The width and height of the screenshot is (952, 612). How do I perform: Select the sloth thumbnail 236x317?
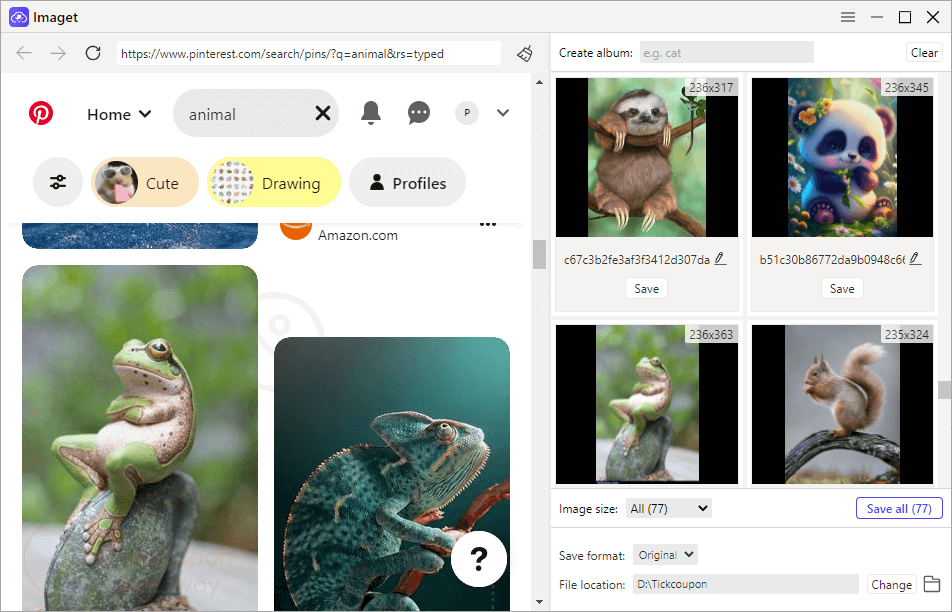point(647,157)
